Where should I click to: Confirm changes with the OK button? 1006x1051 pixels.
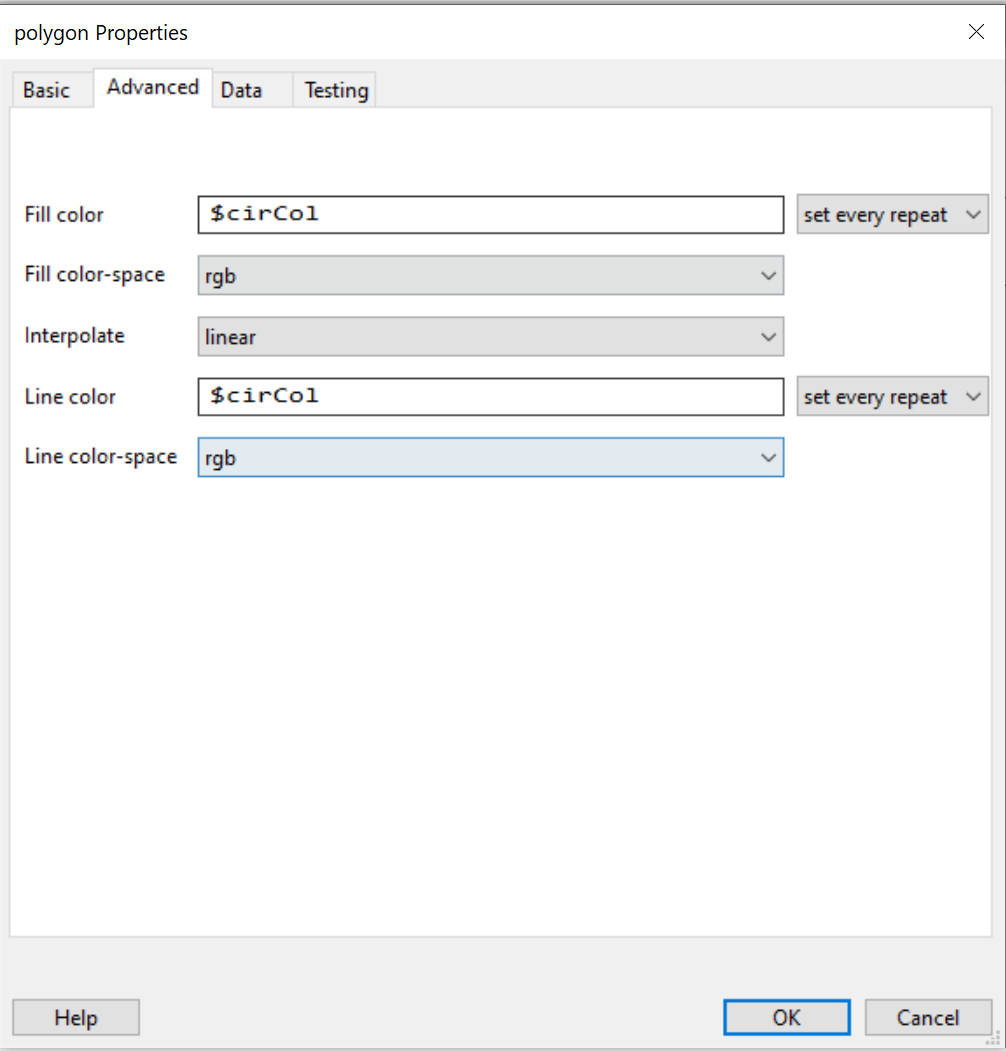coord(786,1017)
